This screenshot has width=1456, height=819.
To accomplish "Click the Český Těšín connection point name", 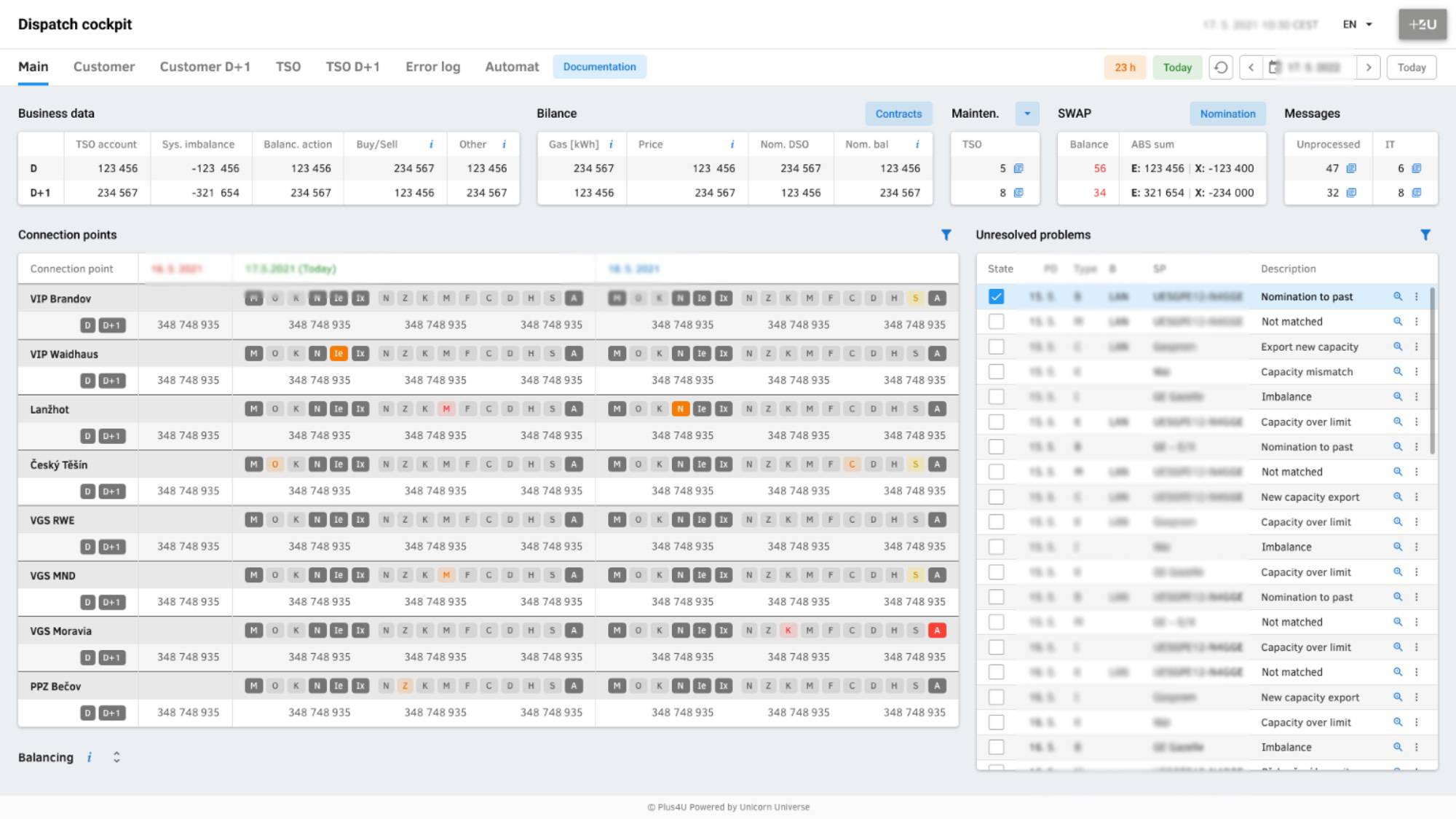I will (59, 464).
